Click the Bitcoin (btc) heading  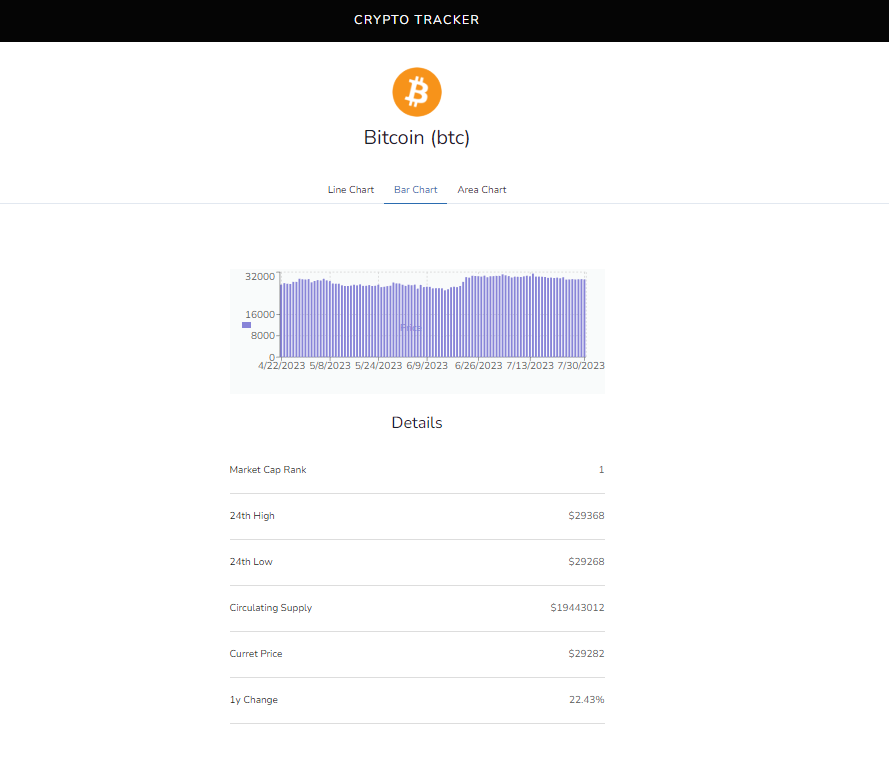tap(417, 138)
